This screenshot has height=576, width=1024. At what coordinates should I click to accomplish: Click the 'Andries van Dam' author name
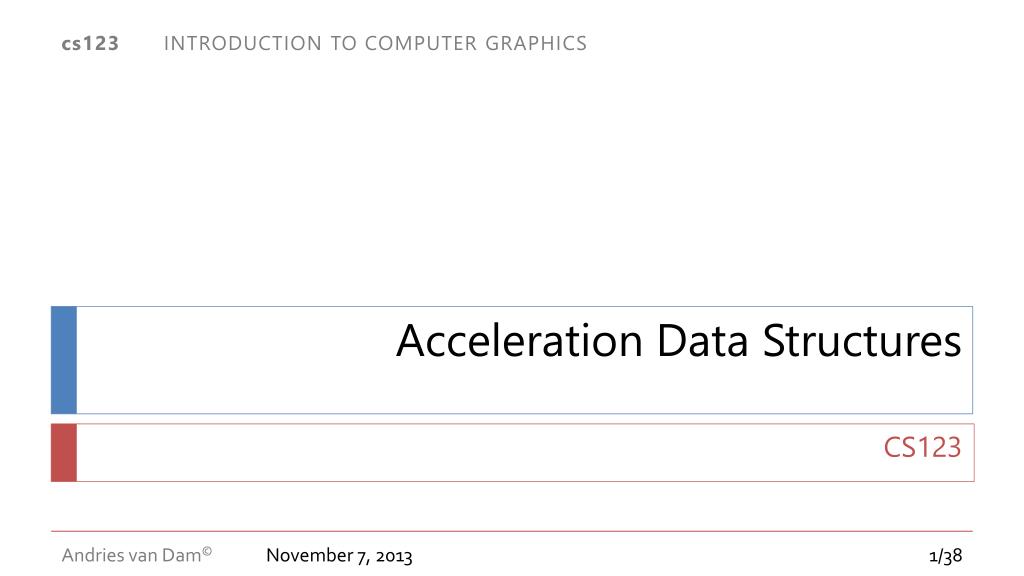click(x=131, y=555)
